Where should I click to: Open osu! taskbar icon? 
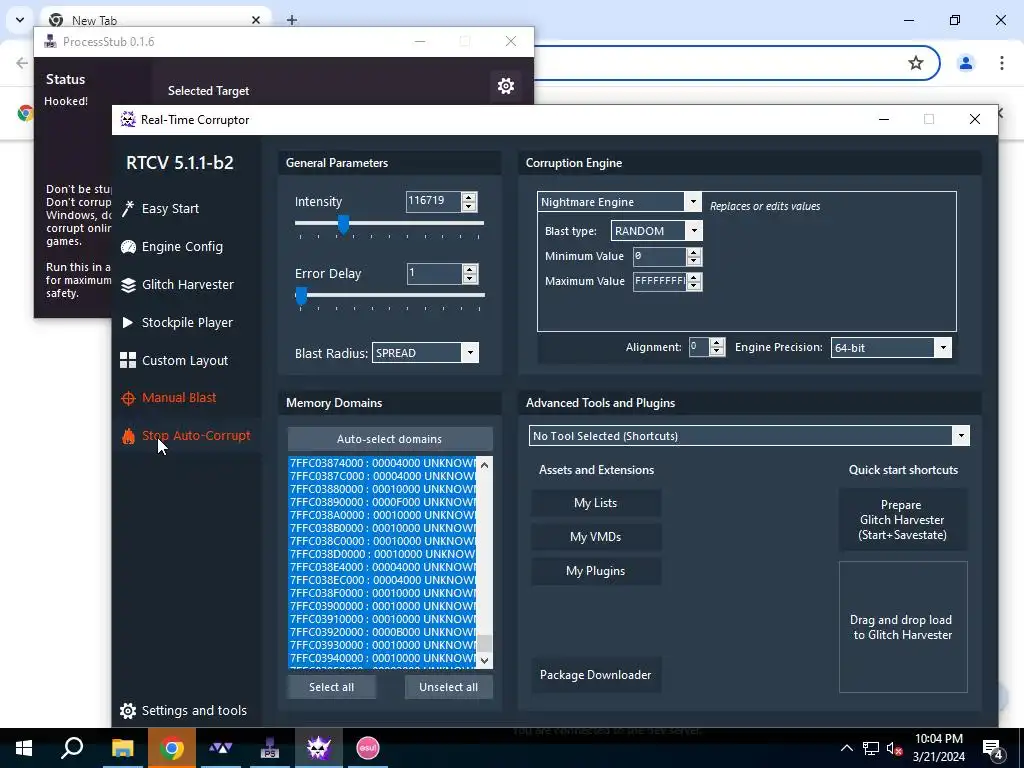pyautogui.click(x=368, y=748)
